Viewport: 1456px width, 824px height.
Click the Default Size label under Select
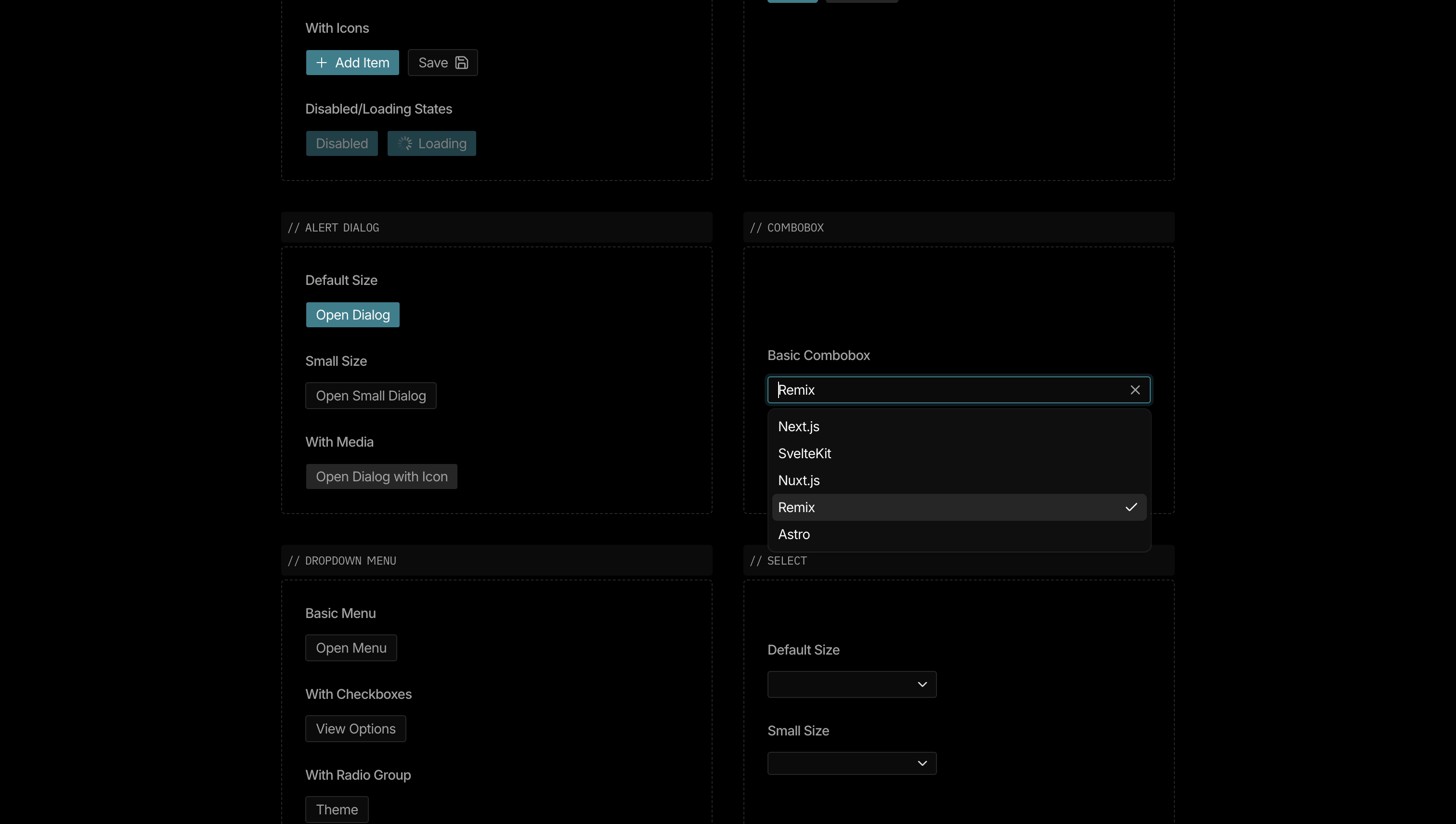click(x=803, y=650)
